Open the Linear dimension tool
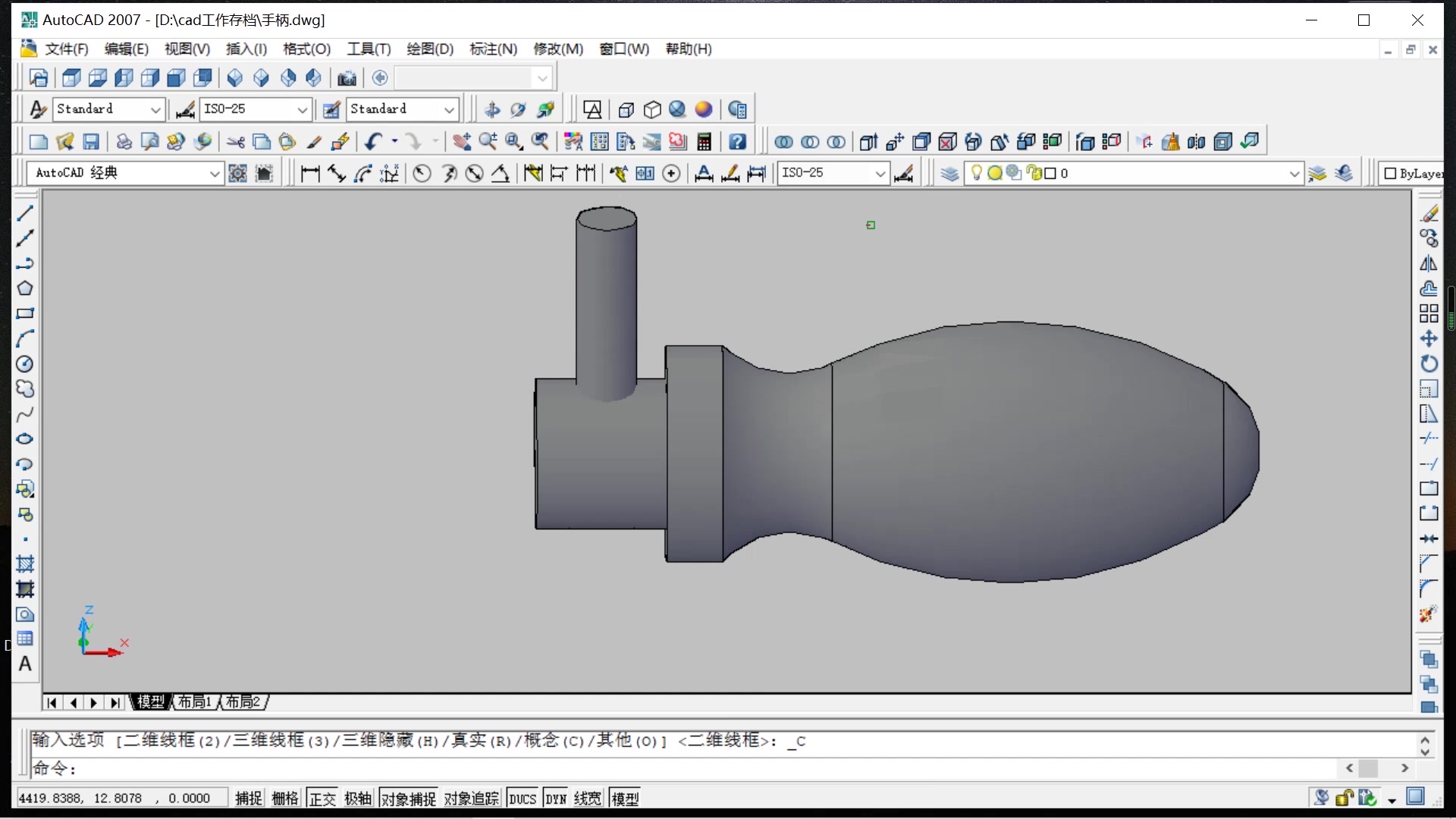Viewport: 1456px width, 819px height. click(x=309, y=174)
